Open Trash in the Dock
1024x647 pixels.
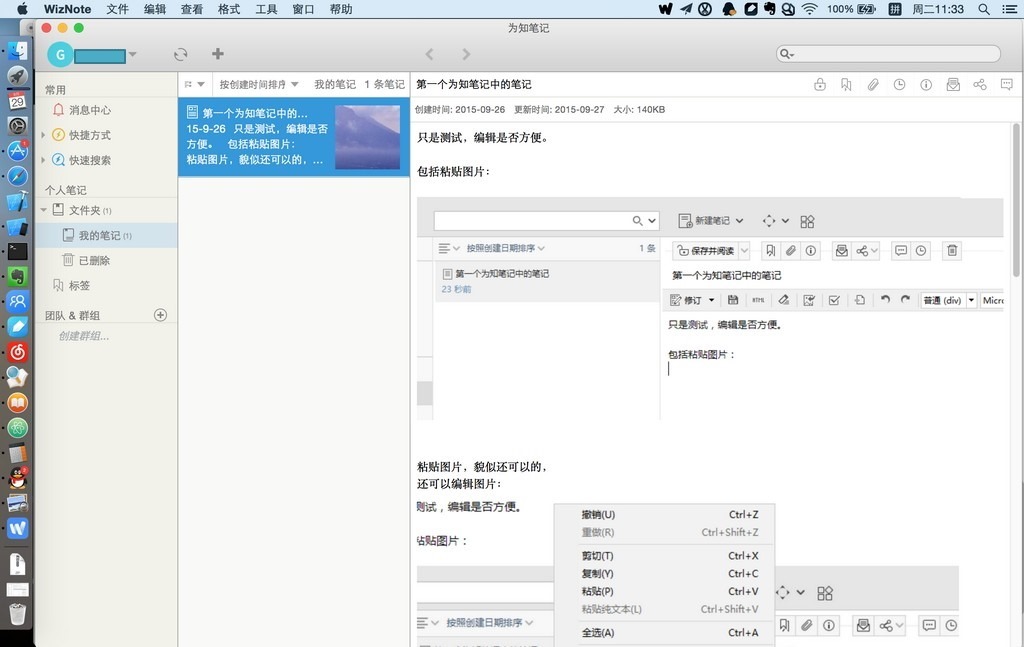18,614
